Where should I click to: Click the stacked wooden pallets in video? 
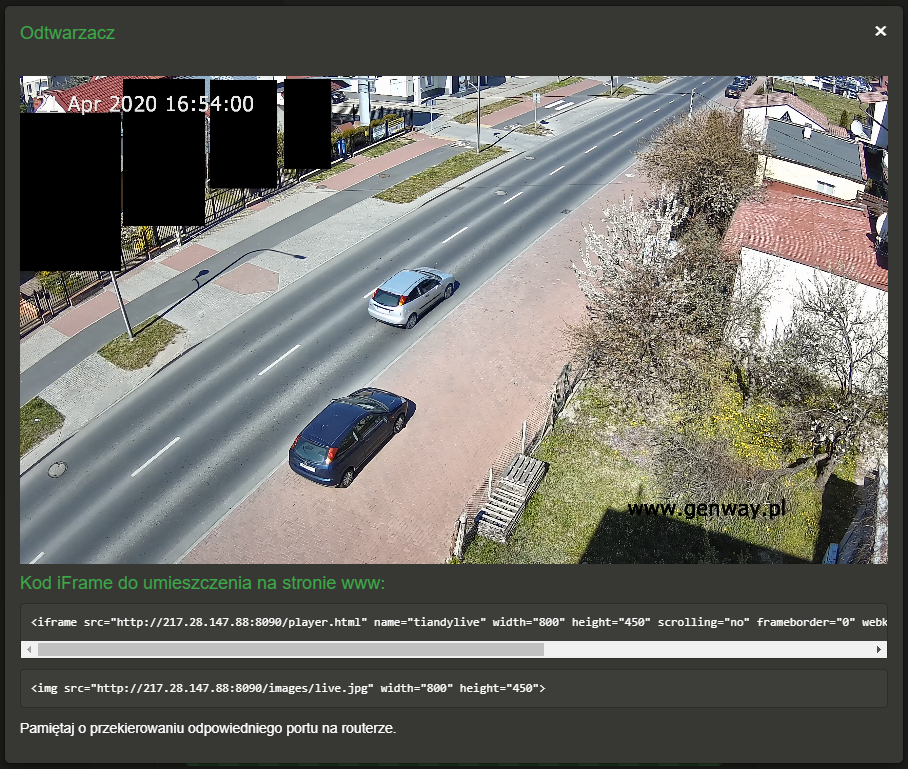[513, 496]
